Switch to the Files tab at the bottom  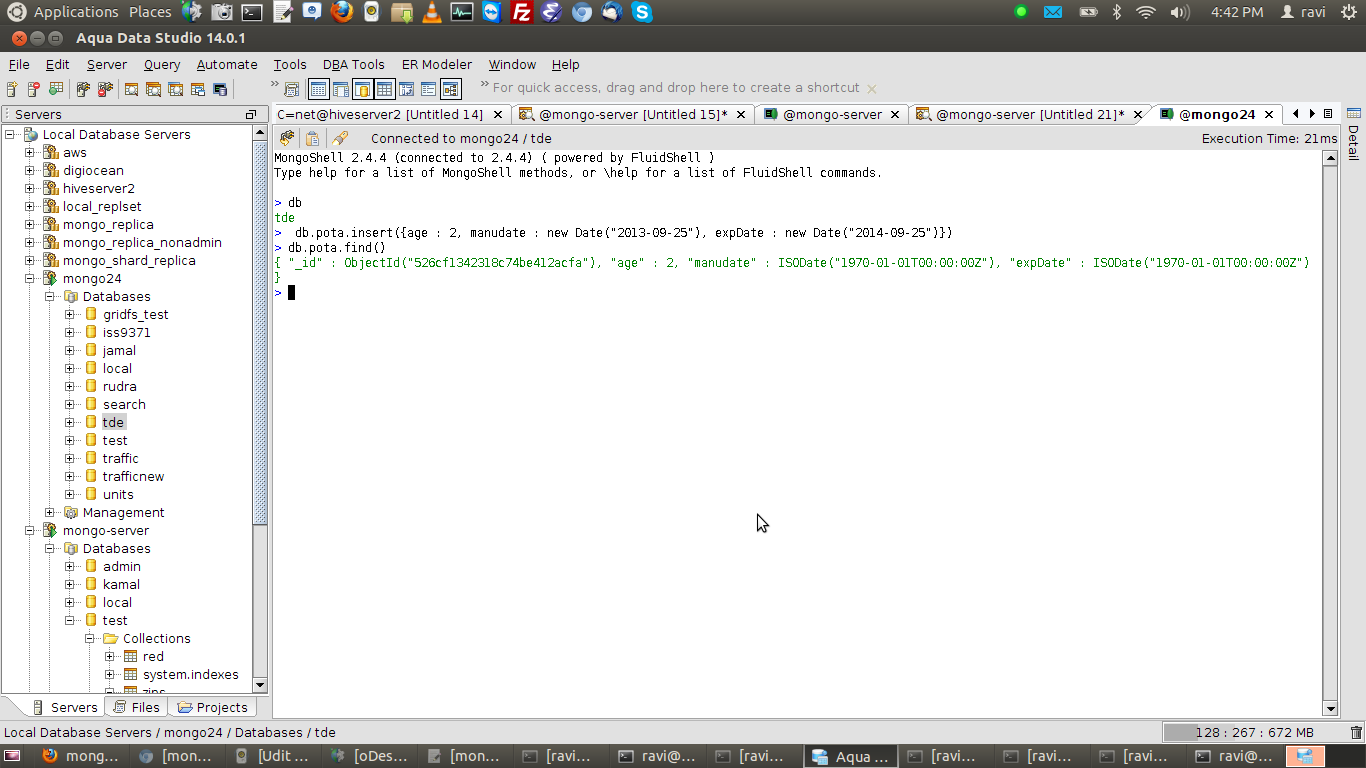tap(136, 707)
